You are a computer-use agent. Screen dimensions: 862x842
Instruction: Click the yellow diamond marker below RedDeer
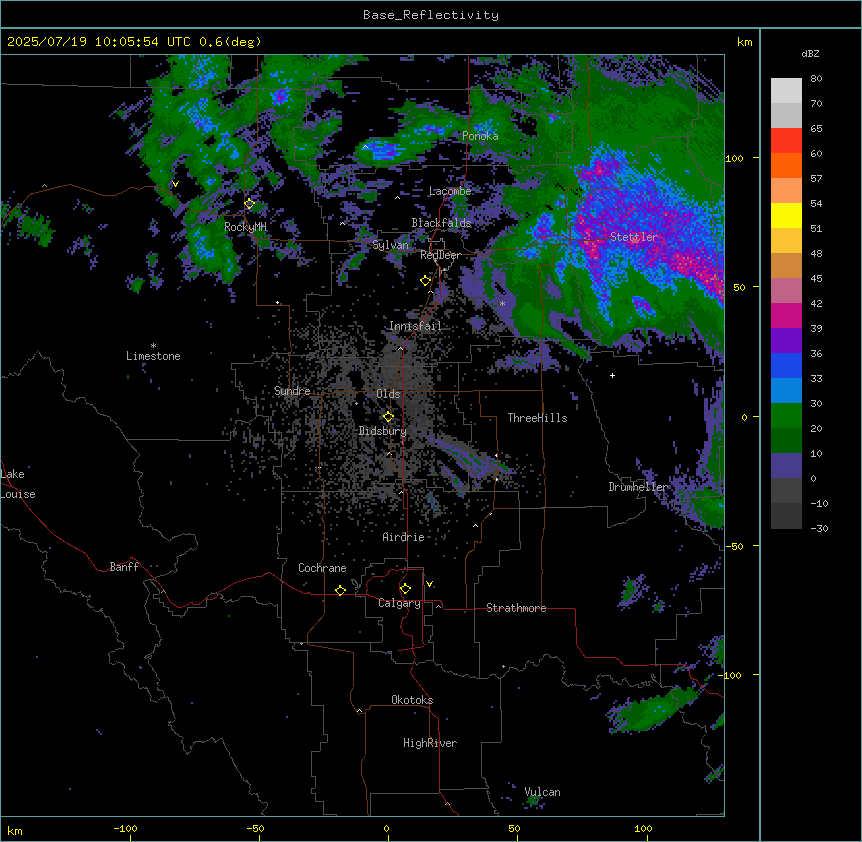point(425,281)
